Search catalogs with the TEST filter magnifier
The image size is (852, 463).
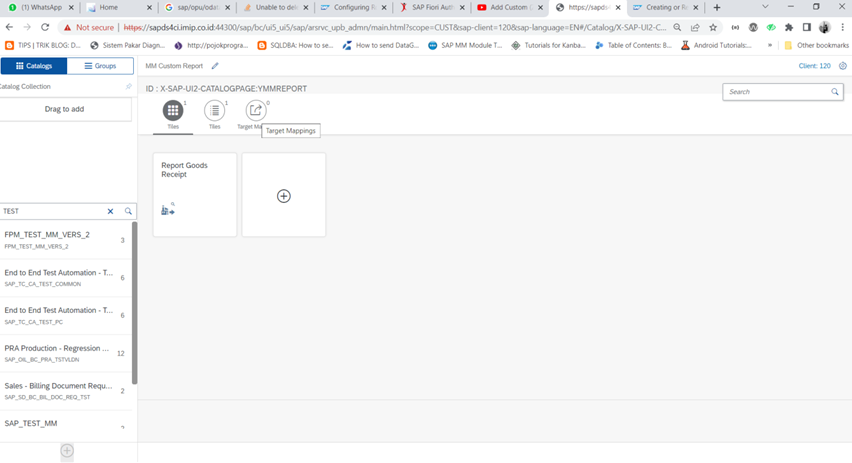(128, 211)
